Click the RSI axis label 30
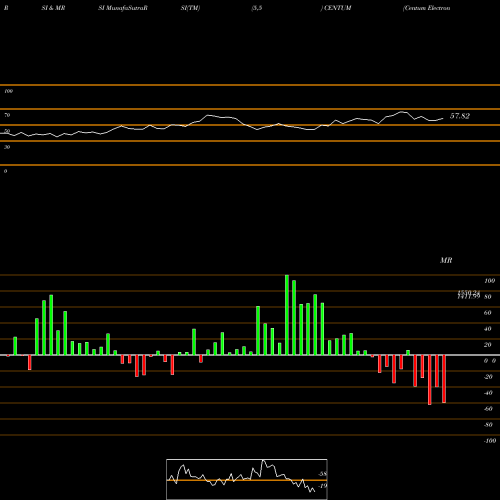The width and height of the screenshot is (500, 500). pyautogui.click(x=7, y=147)
